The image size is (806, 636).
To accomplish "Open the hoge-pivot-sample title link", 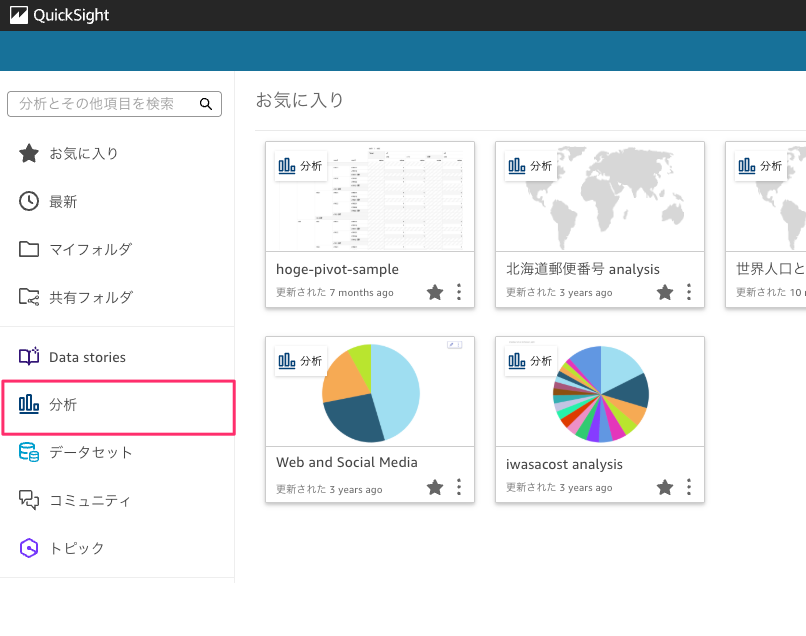I will pos(337,269).
